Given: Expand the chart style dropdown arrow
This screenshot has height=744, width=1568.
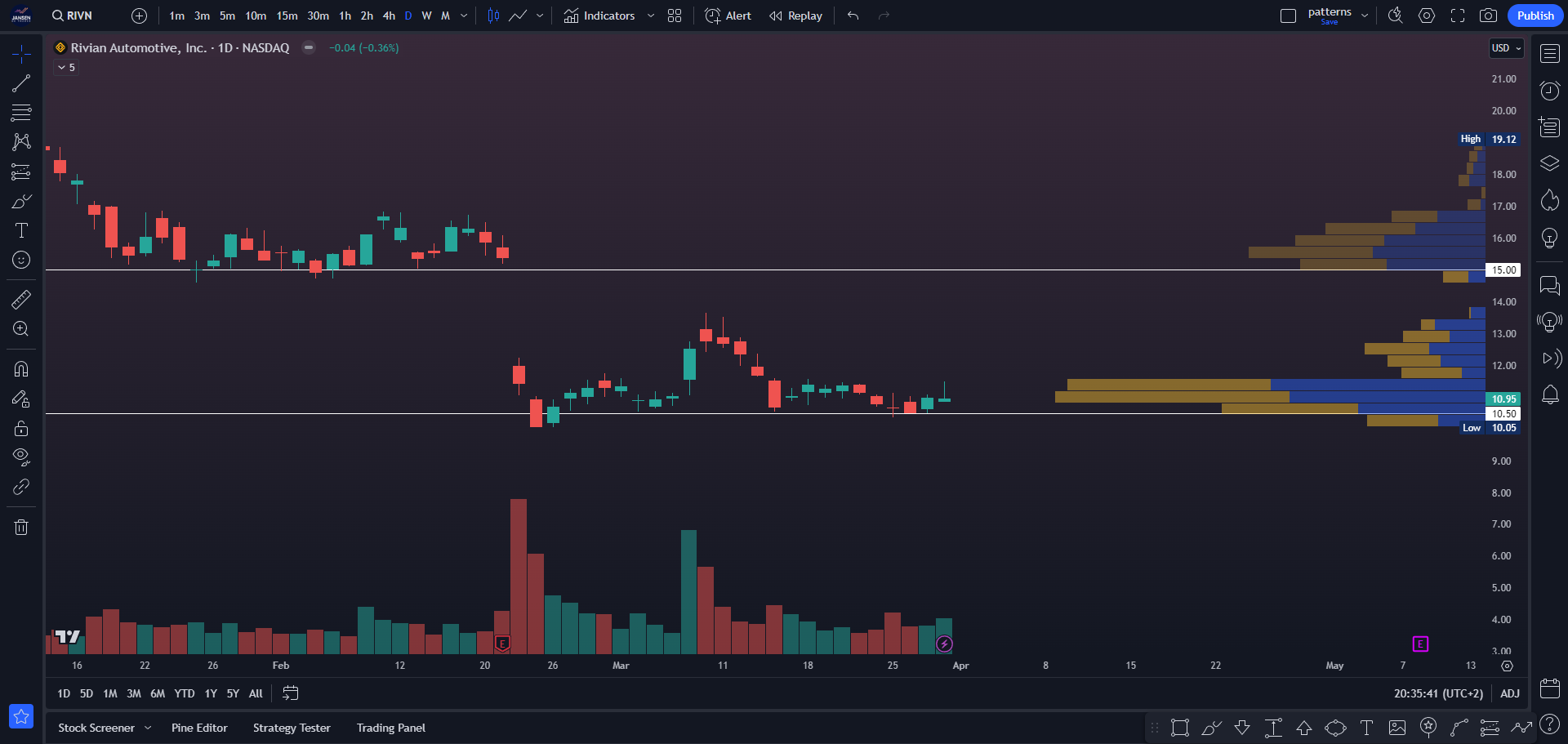Looking at the screenshot, I should tap(540, 16).
